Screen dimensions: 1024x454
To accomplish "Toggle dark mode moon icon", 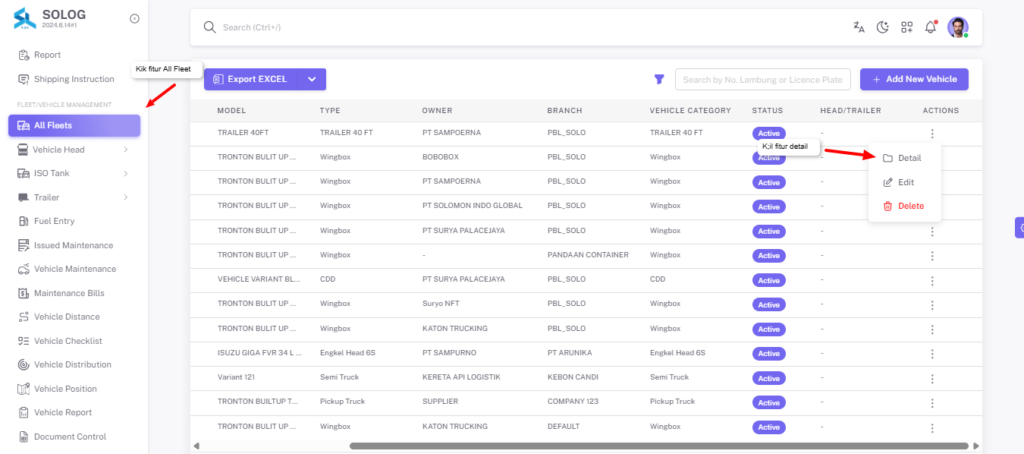I will coord(883,27).
